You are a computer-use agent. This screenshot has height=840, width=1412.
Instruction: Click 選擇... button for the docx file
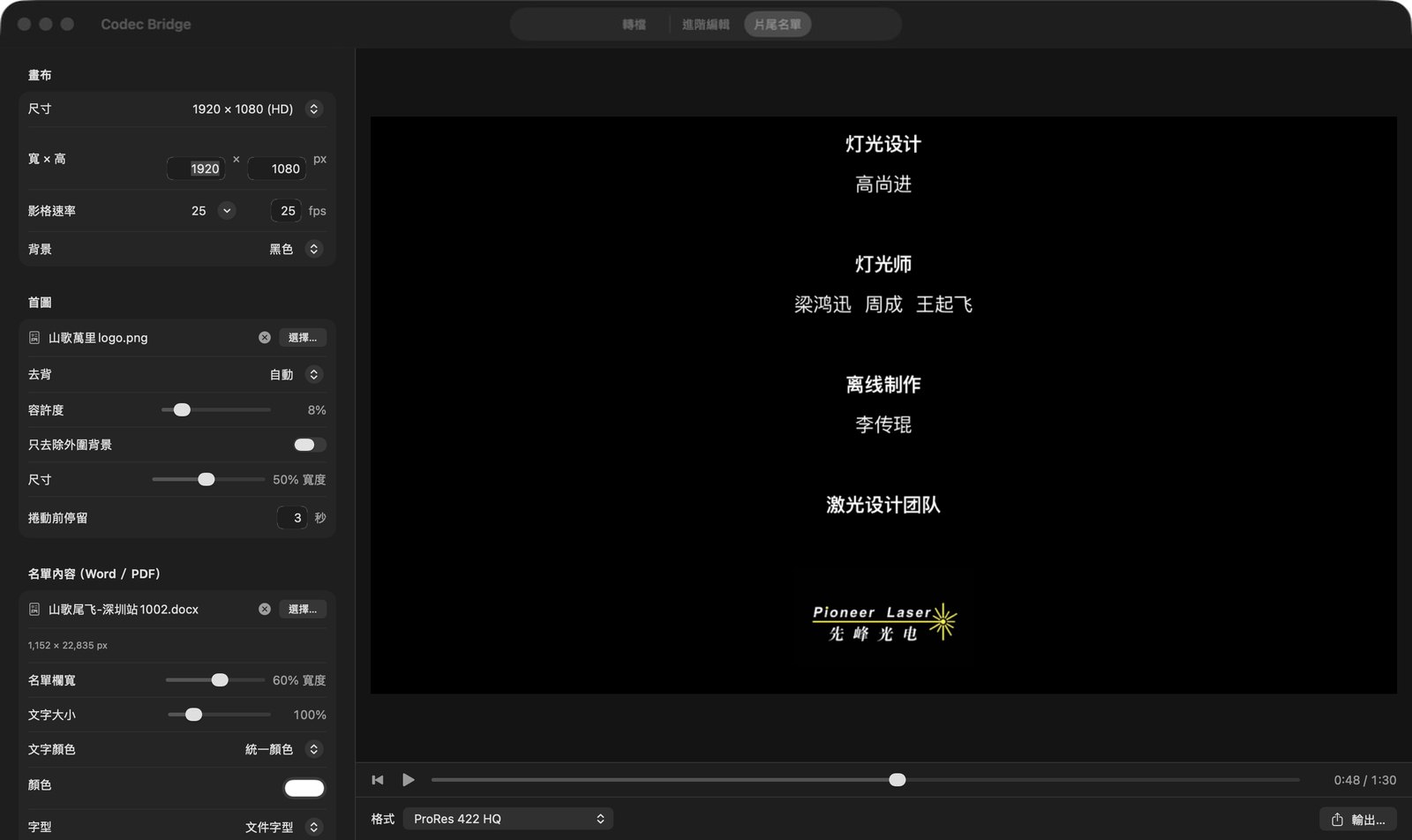click(303, 610)
